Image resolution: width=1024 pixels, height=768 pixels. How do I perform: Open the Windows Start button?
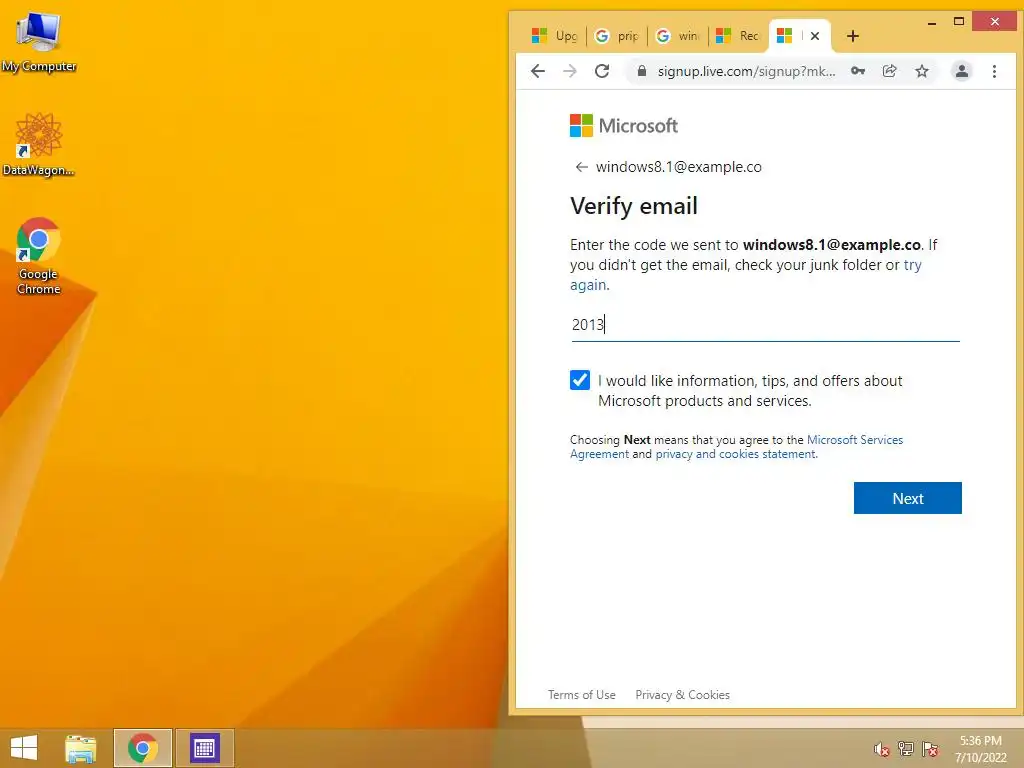[x=24, y=748]
